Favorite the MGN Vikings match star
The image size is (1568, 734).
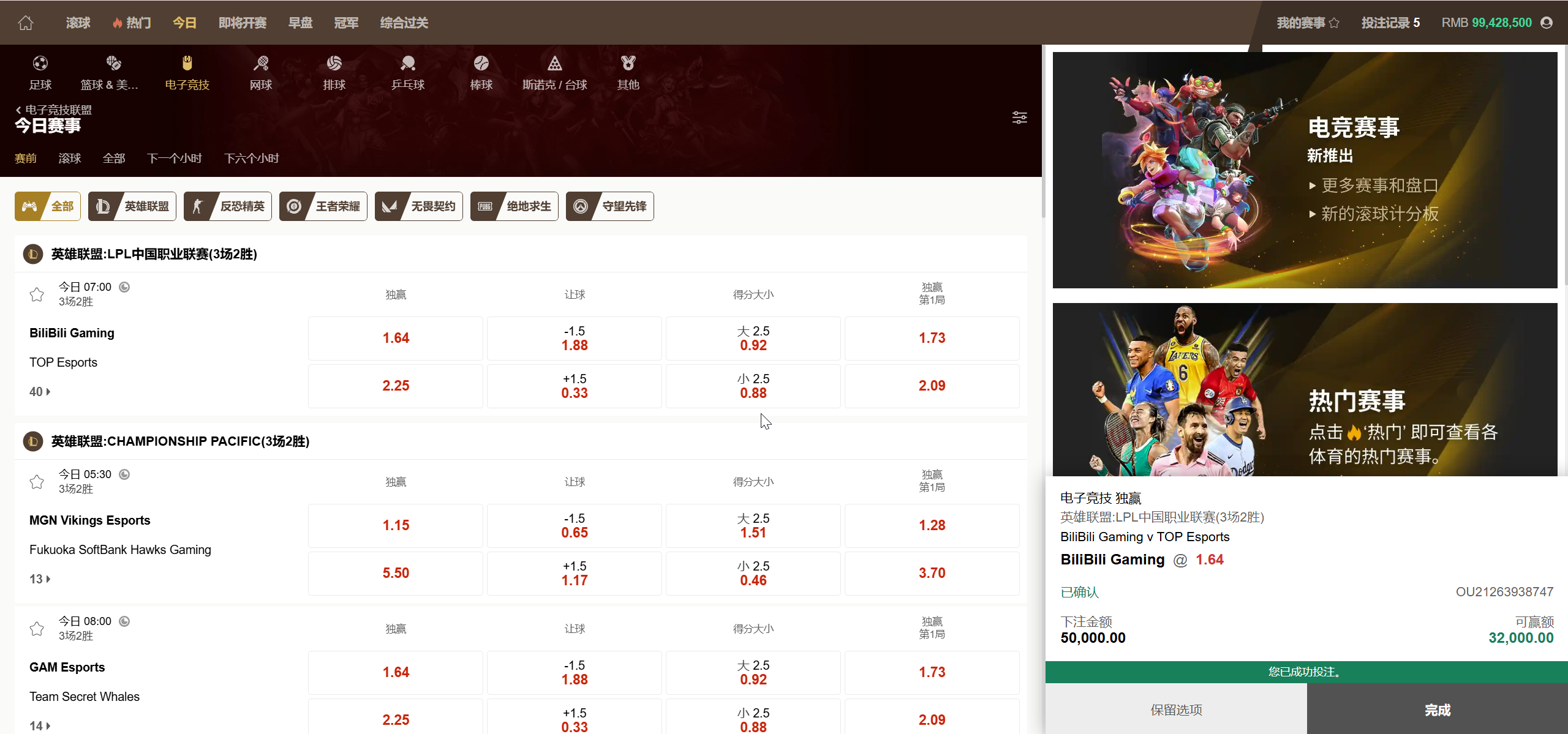[x=37, y=482]
